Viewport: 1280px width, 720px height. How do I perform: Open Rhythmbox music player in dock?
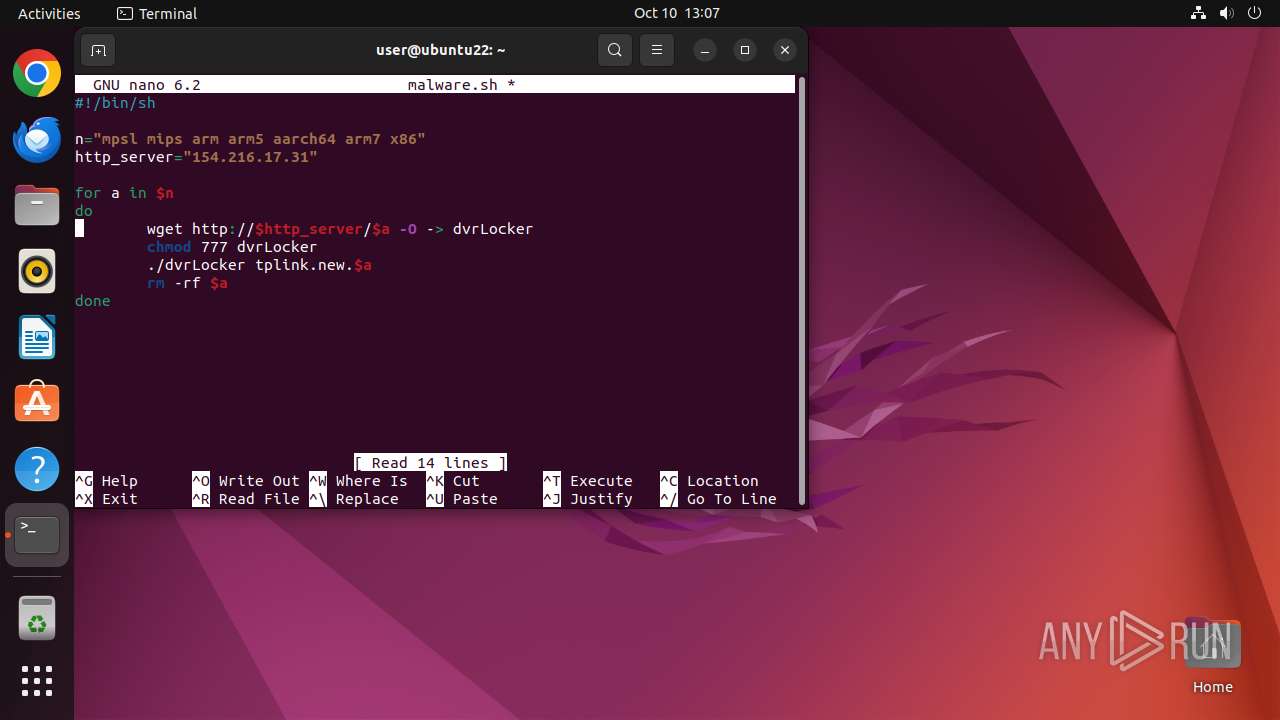(x=37, y=271)
